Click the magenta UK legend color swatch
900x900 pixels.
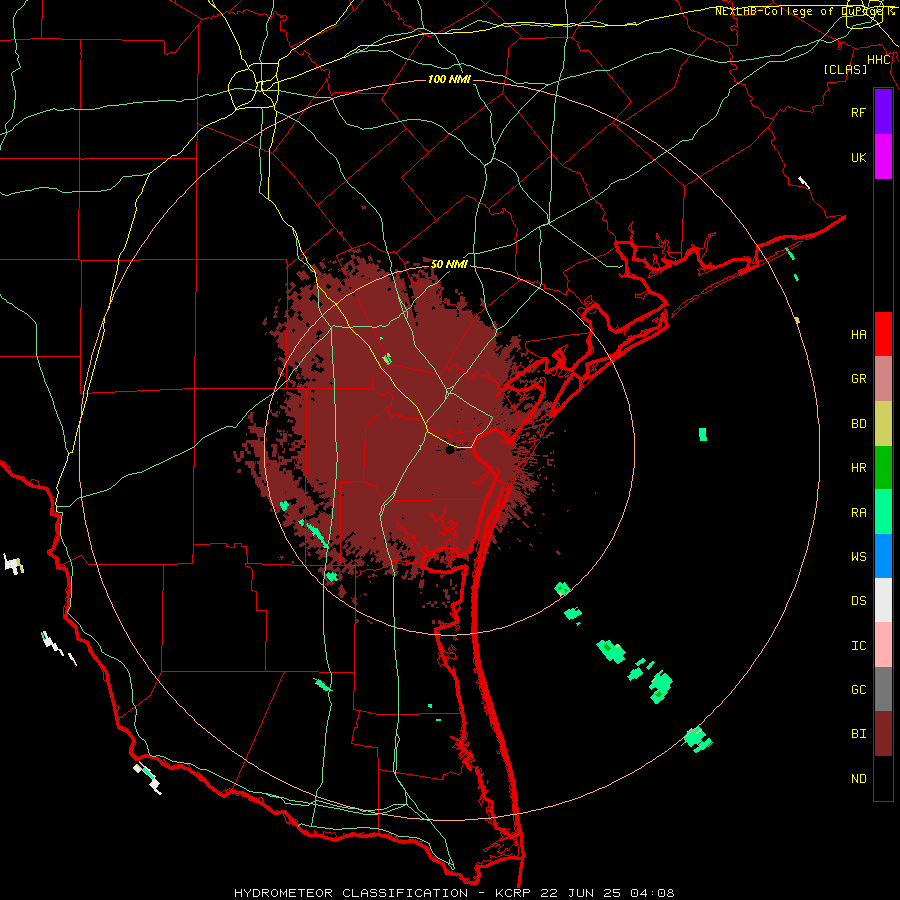(883, 157)
